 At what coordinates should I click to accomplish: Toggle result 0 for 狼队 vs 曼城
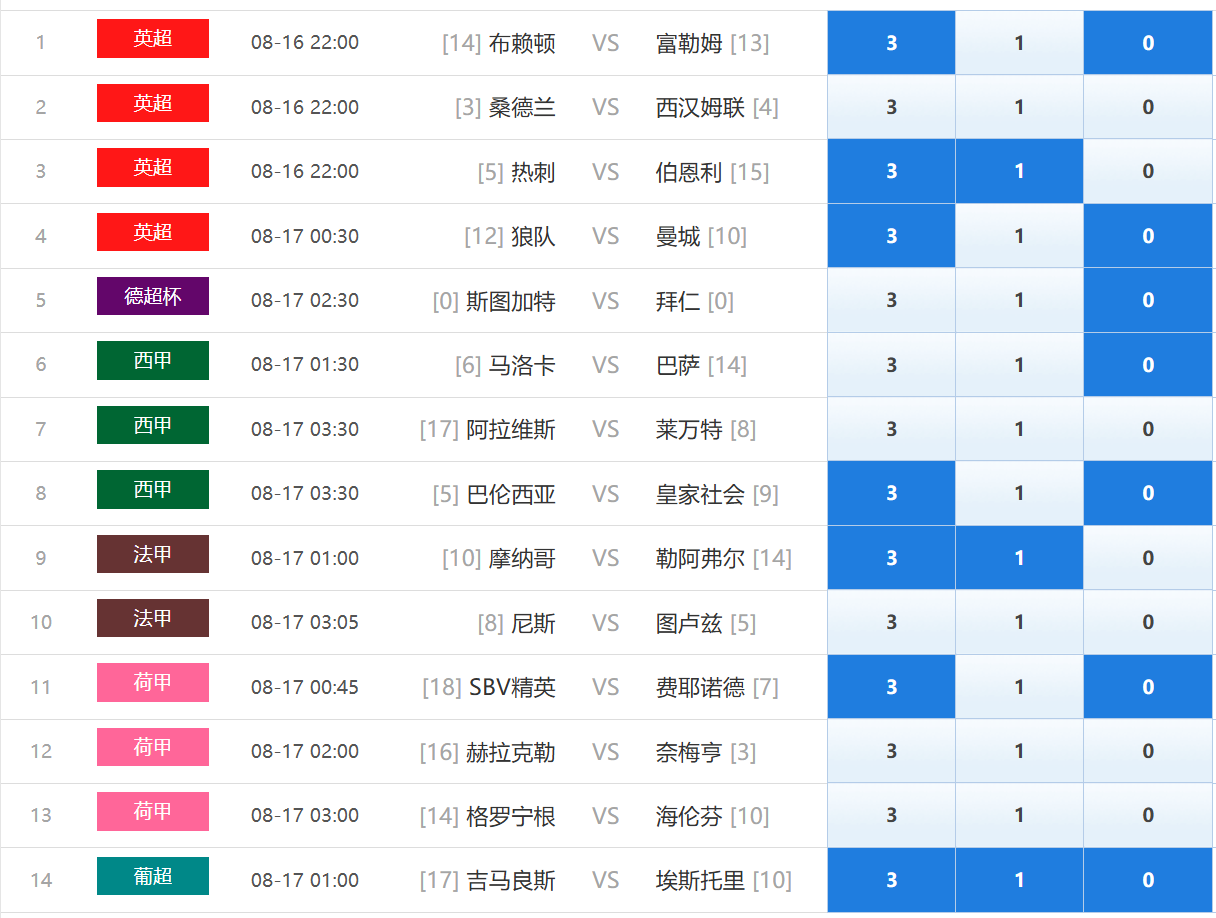pos(1148,236)
